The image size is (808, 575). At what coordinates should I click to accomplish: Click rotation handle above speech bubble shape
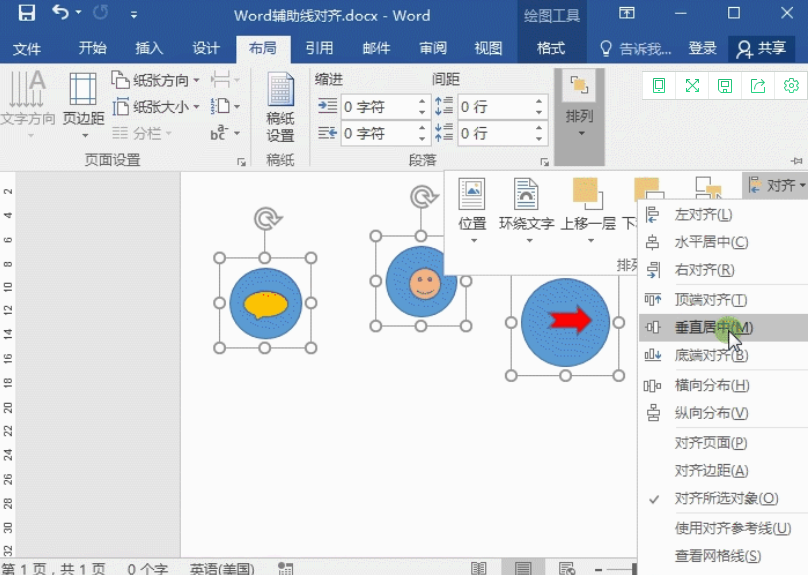pos(264,219)
